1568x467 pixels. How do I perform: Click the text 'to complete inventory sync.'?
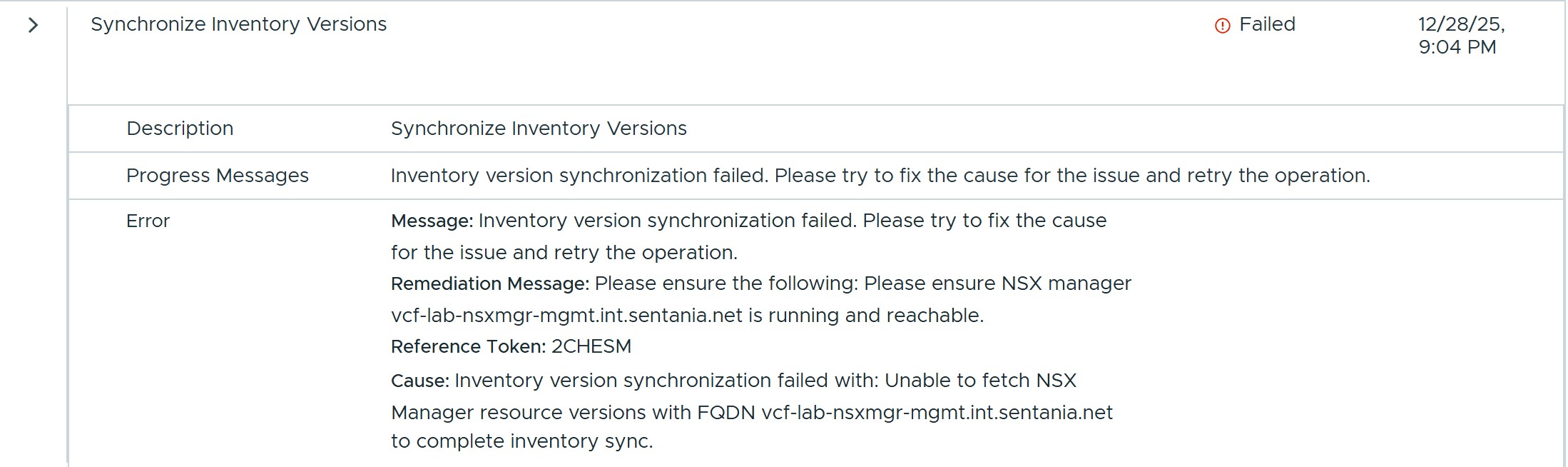click(x=521, y=441)
